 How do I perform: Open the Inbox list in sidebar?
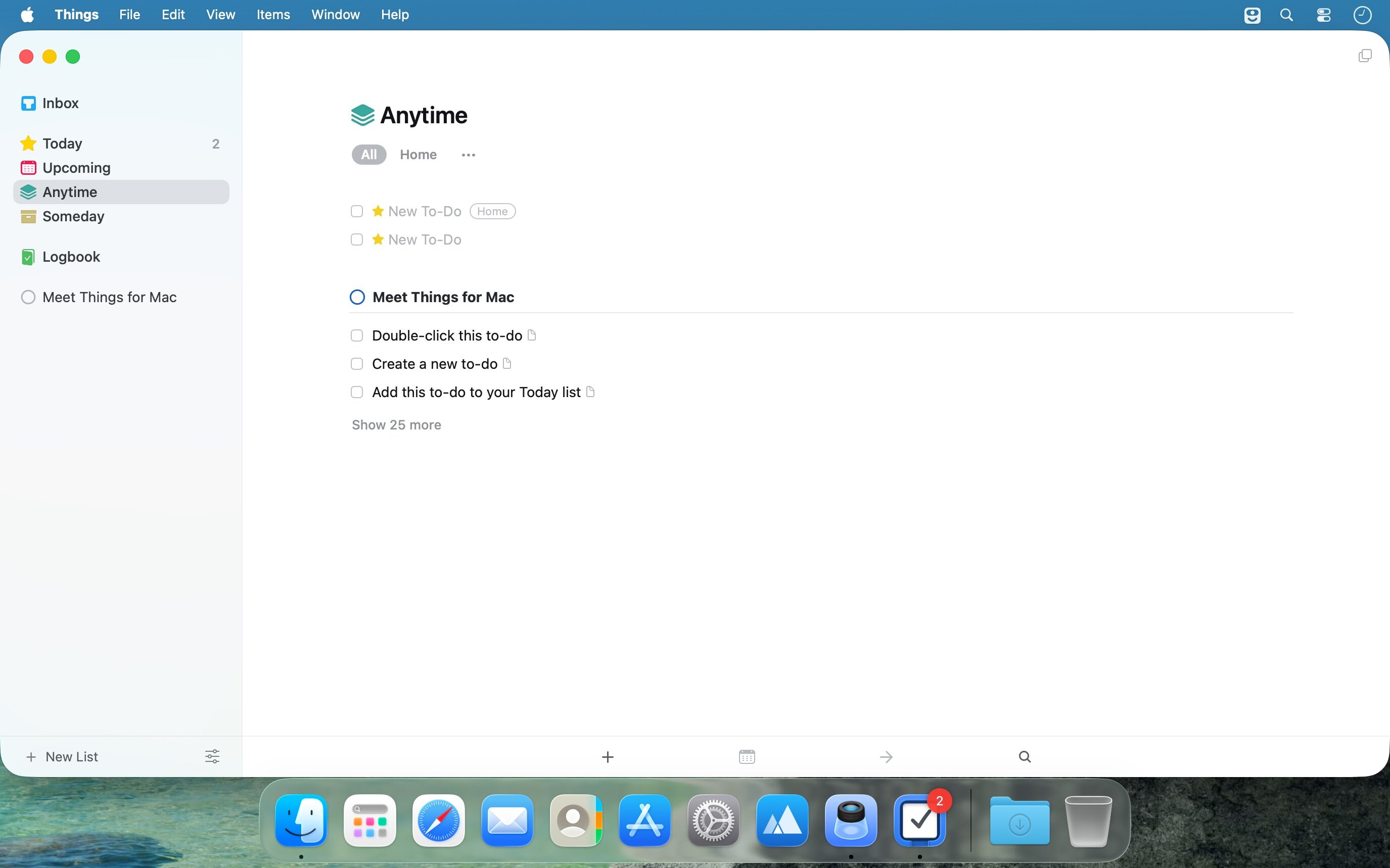coord(121,104)
